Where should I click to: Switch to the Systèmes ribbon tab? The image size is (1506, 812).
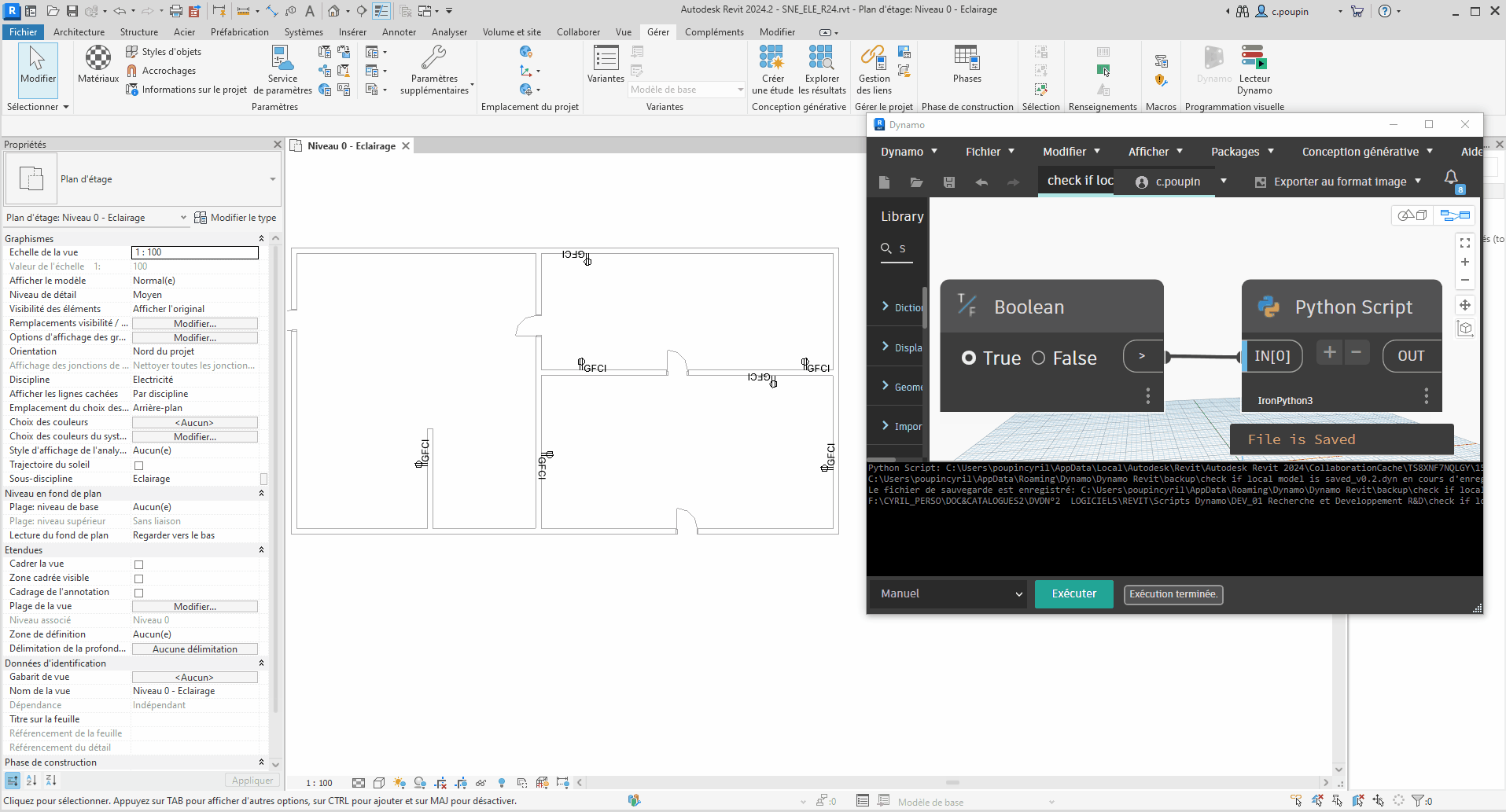304,32
